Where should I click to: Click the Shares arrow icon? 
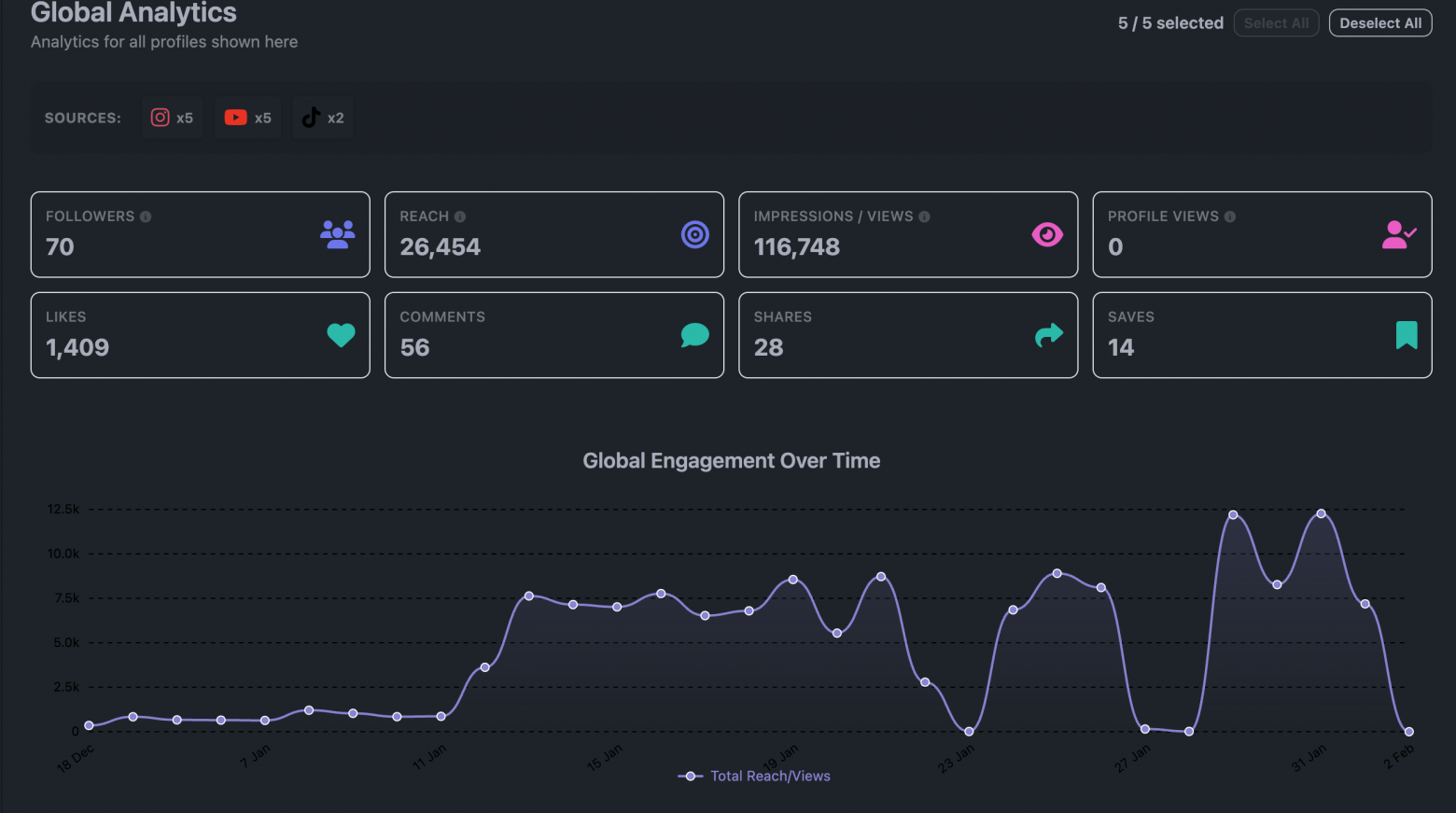click(1047, 335)
